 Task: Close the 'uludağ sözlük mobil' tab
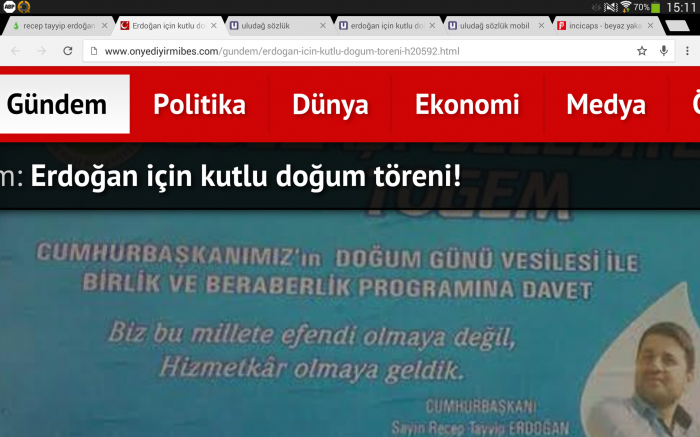(x=541, y=25)
